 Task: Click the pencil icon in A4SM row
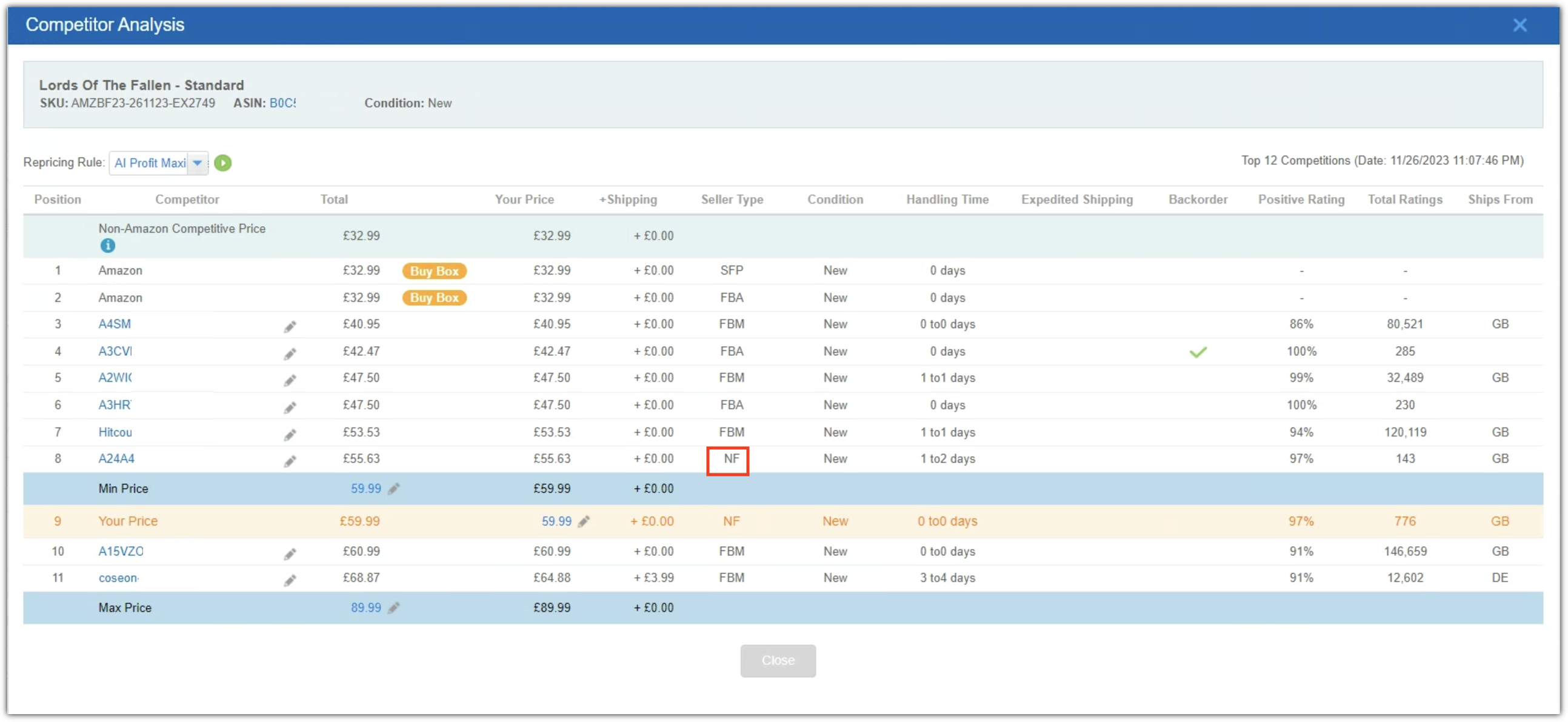coord(290,327)
